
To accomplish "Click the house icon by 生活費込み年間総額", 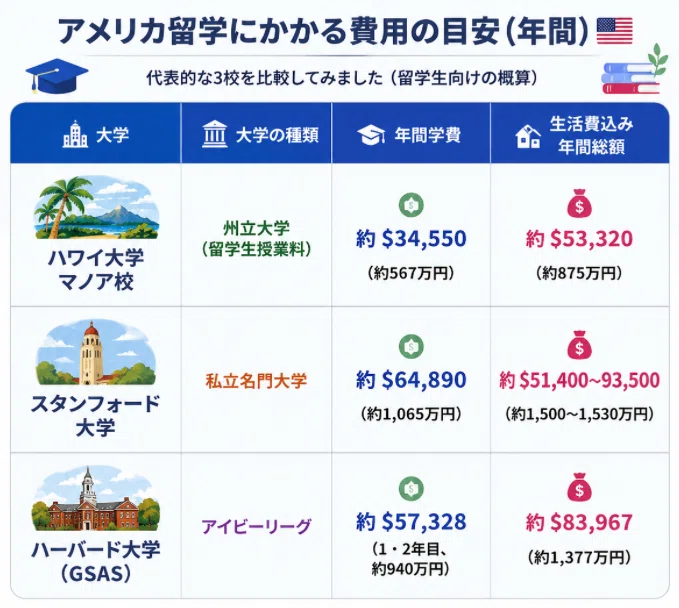I will 528,136.
